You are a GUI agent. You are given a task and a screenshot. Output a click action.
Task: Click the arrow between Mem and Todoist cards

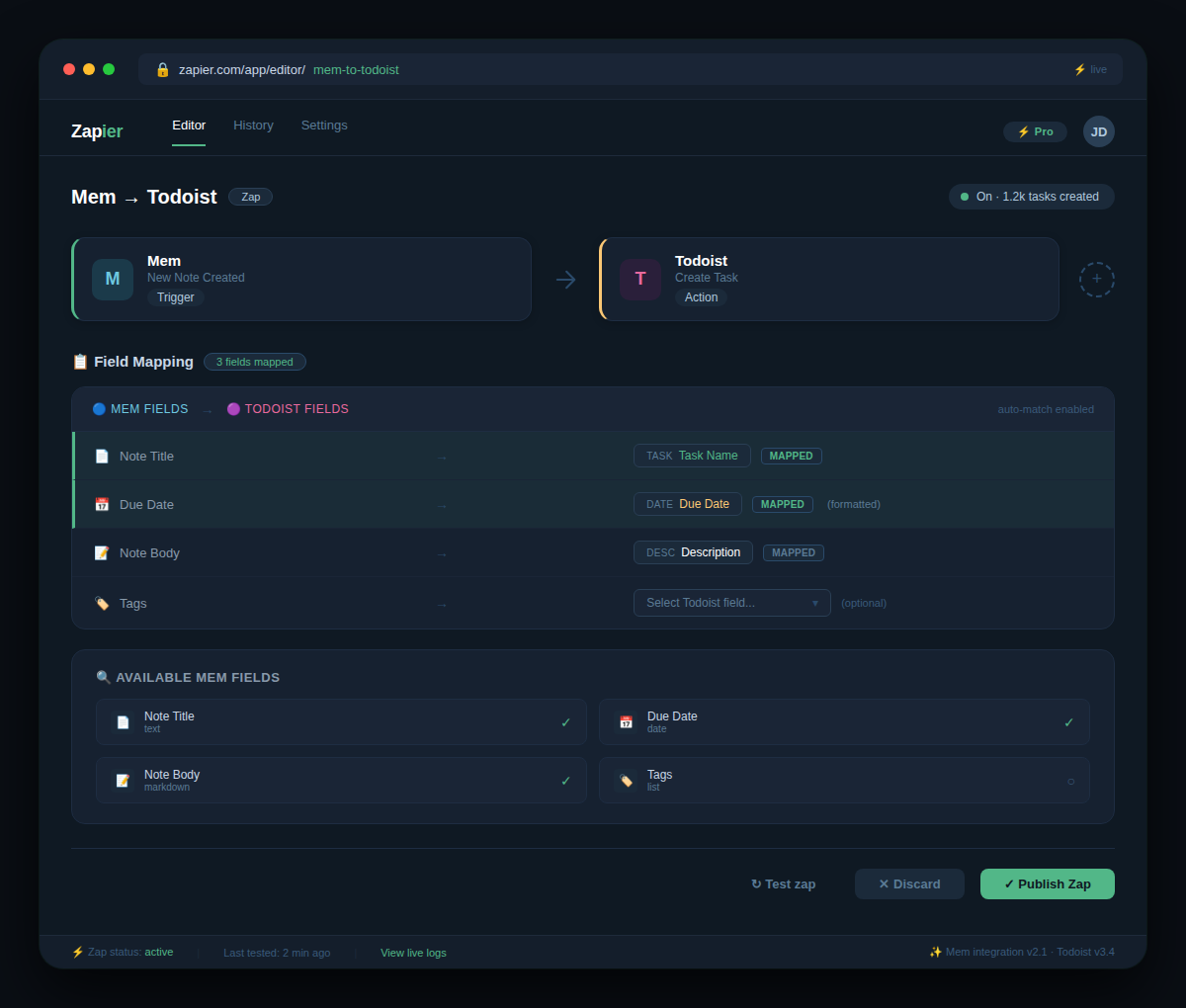point(565,280)
